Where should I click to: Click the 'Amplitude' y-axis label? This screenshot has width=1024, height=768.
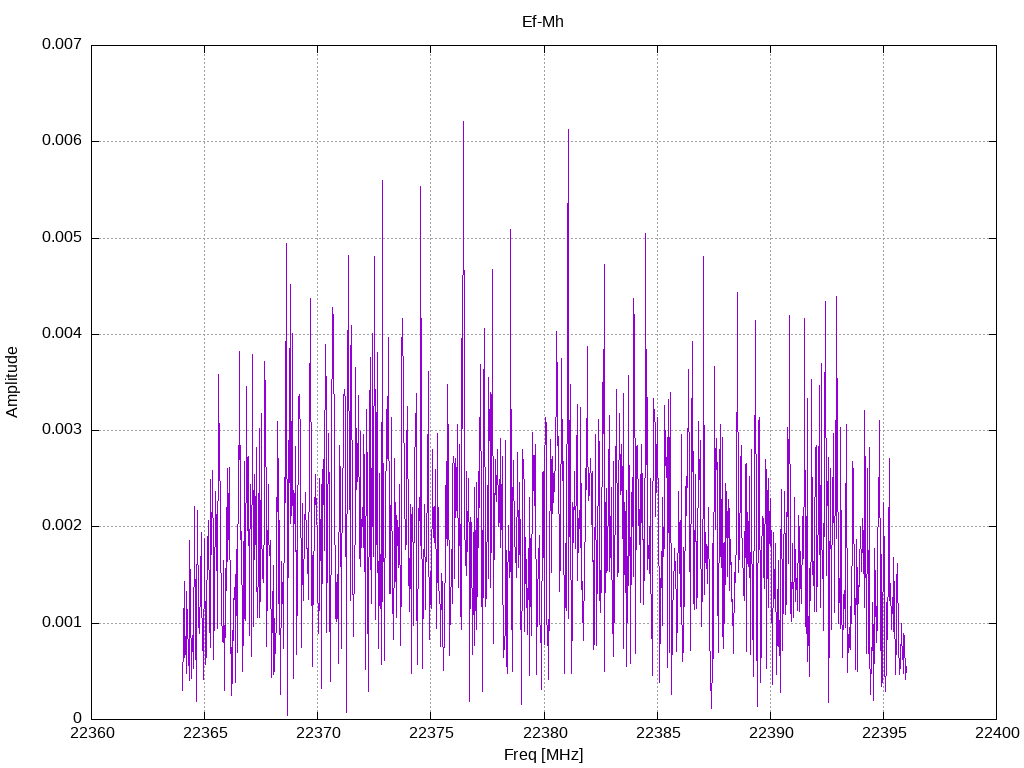point(12,382)
